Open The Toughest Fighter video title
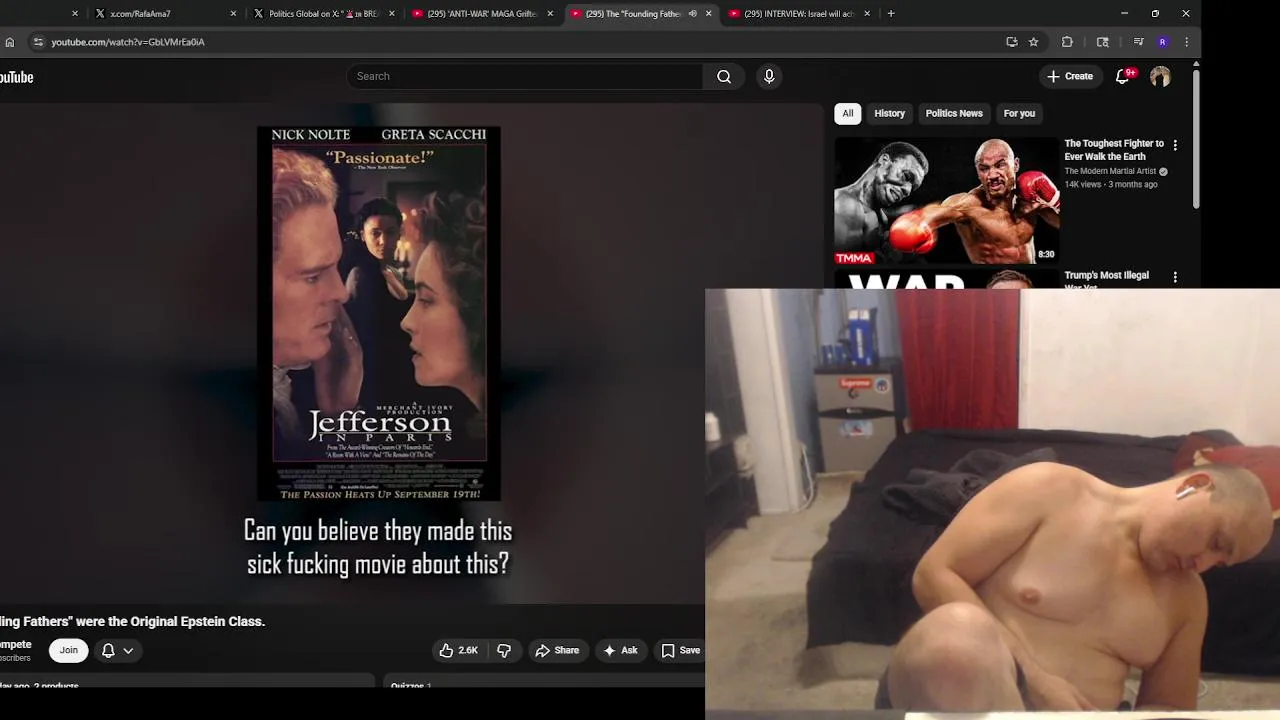1280x720 pixels. [1114, 150]
